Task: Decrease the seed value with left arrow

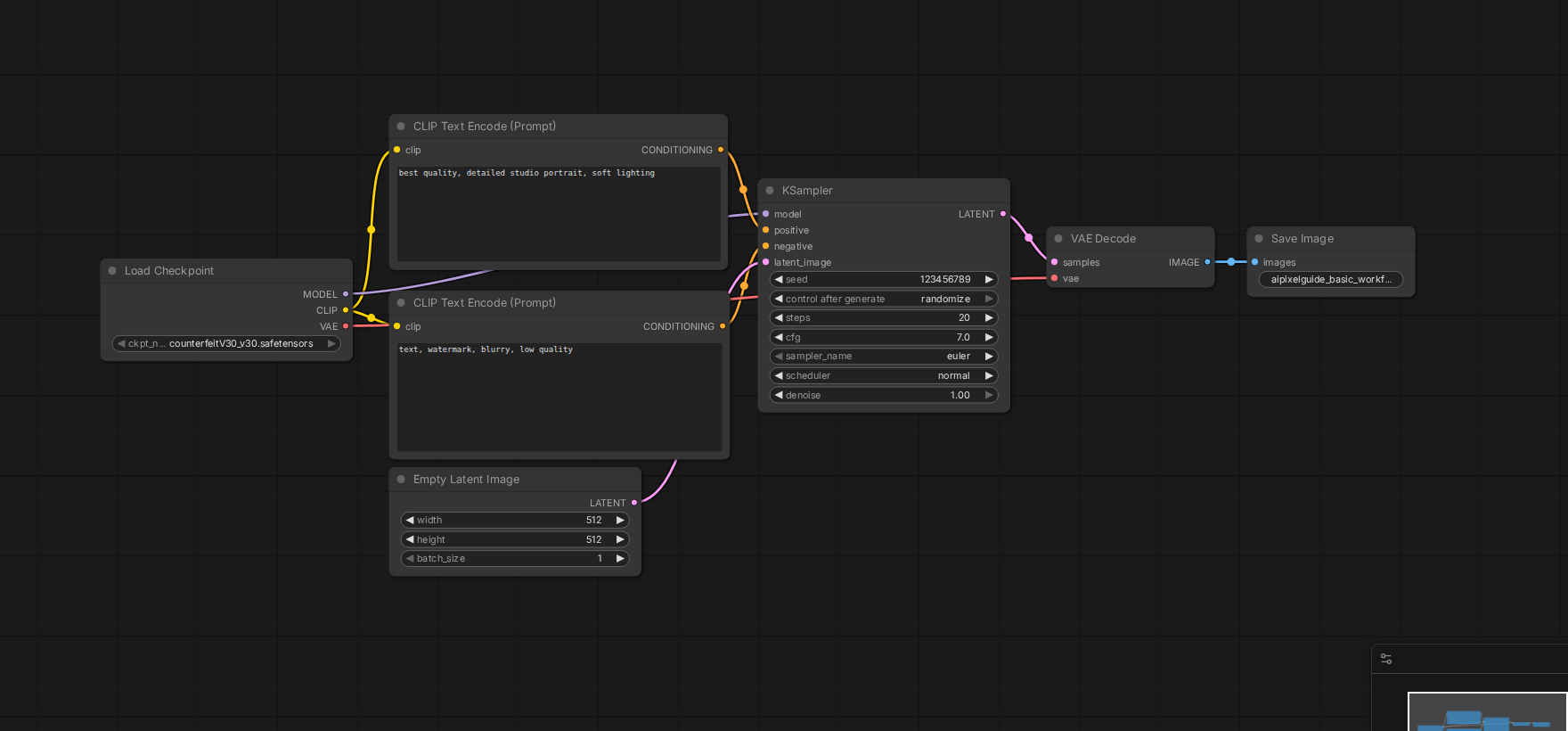Action: coord(779,279)
